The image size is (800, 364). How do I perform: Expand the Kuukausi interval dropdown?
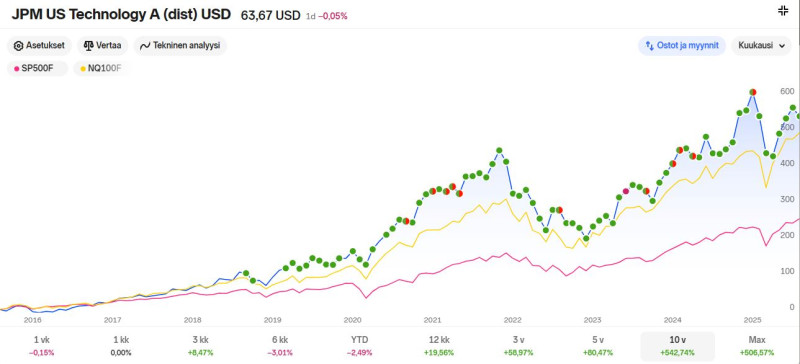click(x=761, y=45)
